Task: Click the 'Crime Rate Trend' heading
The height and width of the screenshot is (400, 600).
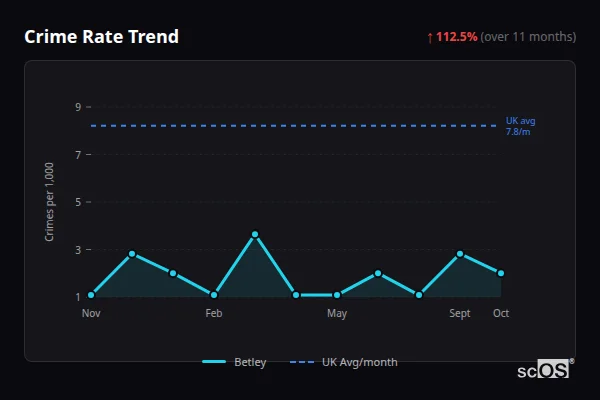Action: (101, 37)
